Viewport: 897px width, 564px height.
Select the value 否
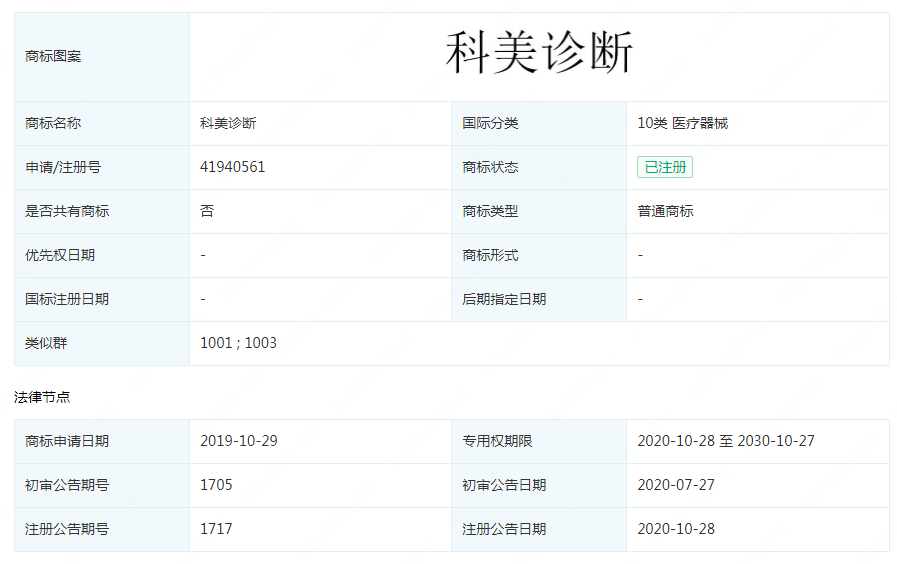[x=207, y=211]
